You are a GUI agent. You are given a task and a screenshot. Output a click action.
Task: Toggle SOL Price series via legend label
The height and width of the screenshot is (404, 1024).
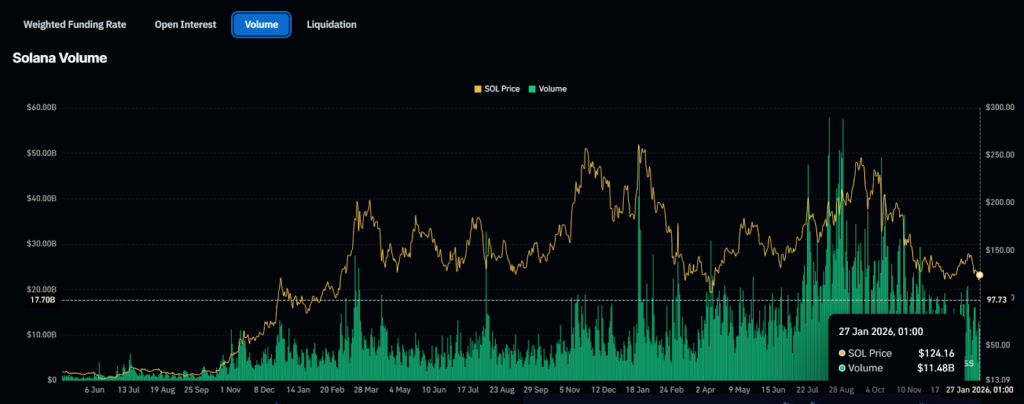point(503,89)
